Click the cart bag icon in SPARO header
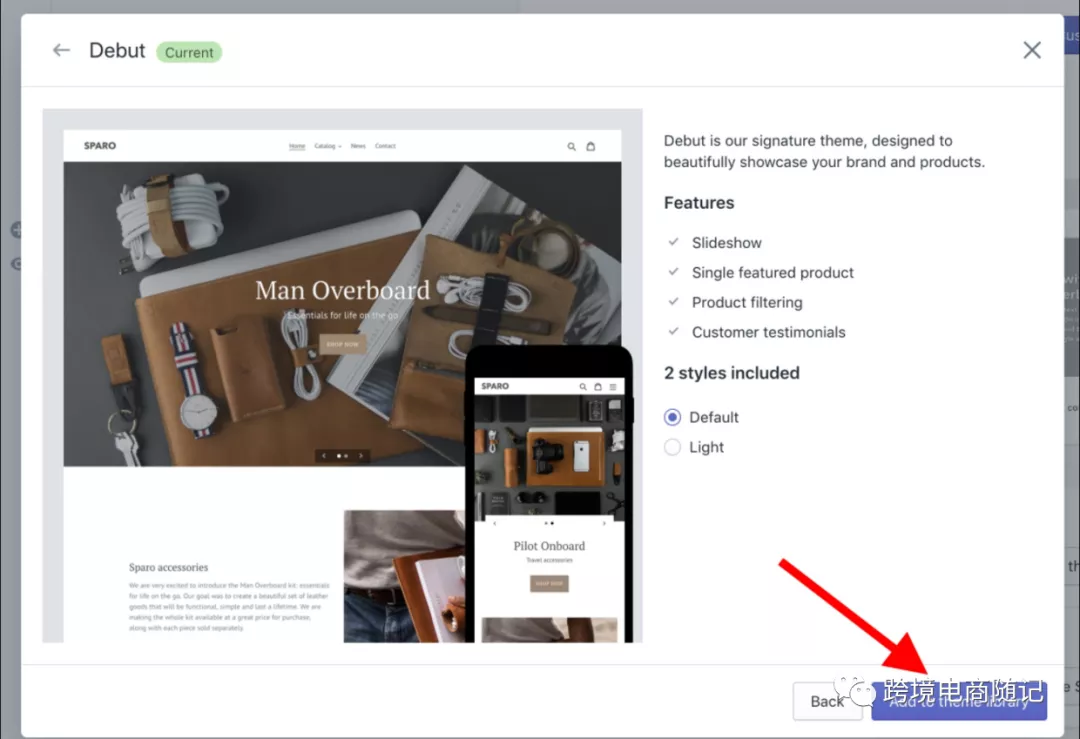 tap(590, 145)
